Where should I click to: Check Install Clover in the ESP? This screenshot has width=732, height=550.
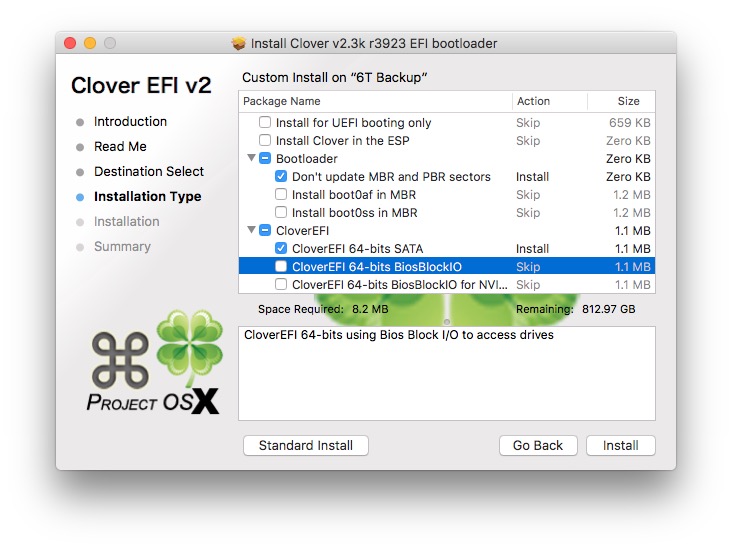tap(265, 140)
